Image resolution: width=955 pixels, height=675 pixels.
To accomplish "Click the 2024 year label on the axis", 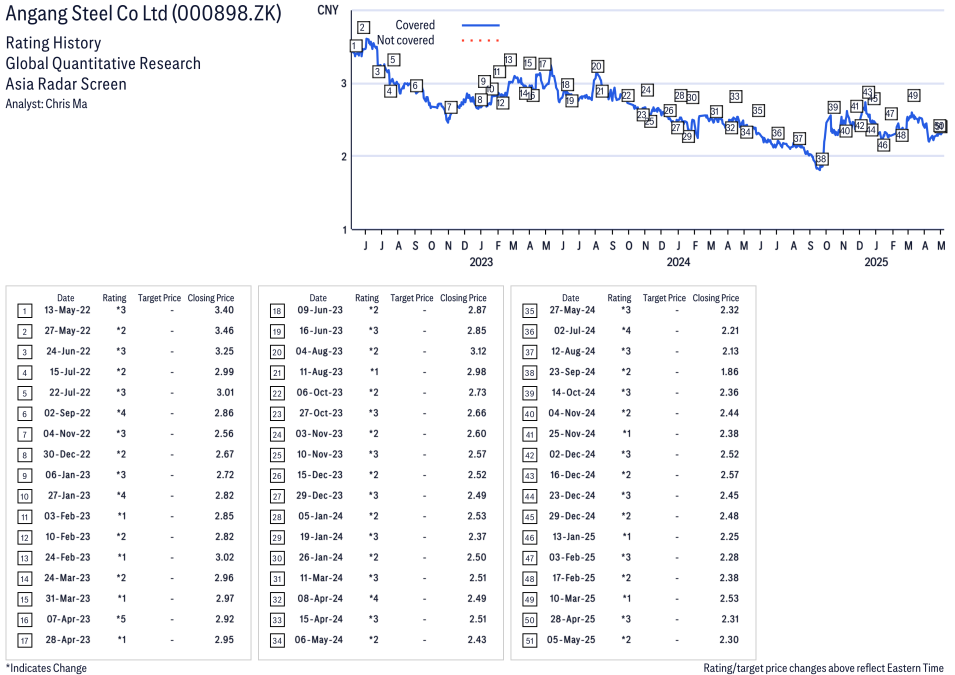I will pyautogui.click(x=678, y=262).
